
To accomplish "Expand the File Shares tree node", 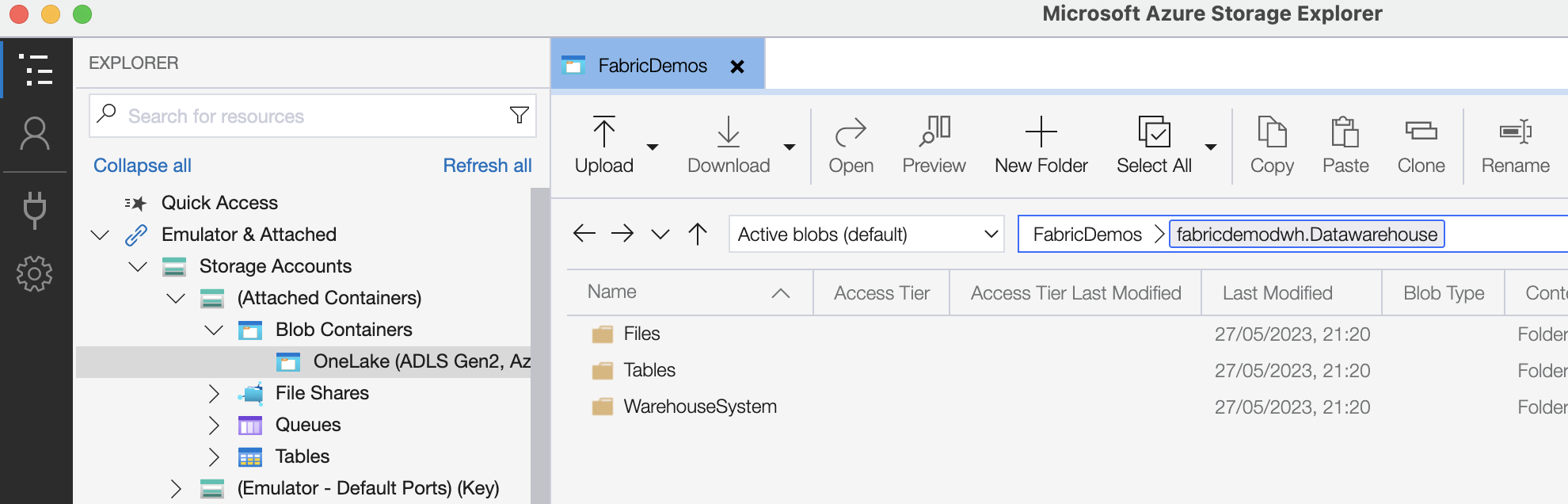I will (x=214, y=393).
